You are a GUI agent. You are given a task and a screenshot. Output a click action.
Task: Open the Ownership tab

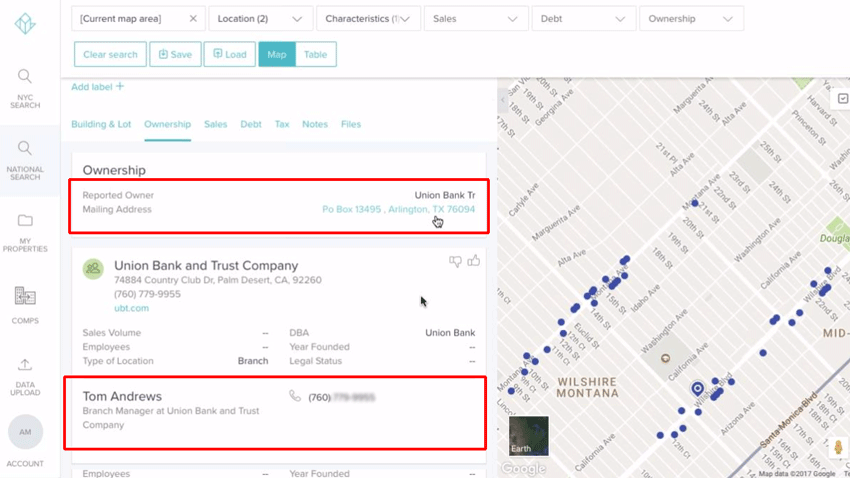tap(168, 124)
